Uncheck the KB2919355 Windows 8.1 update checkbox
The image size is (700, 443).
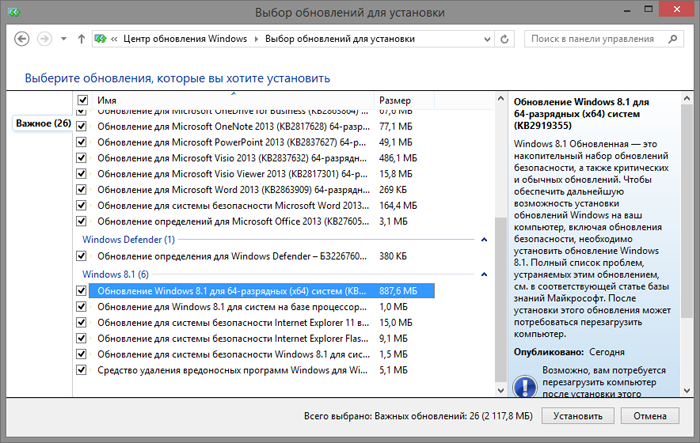pos(81,291)
